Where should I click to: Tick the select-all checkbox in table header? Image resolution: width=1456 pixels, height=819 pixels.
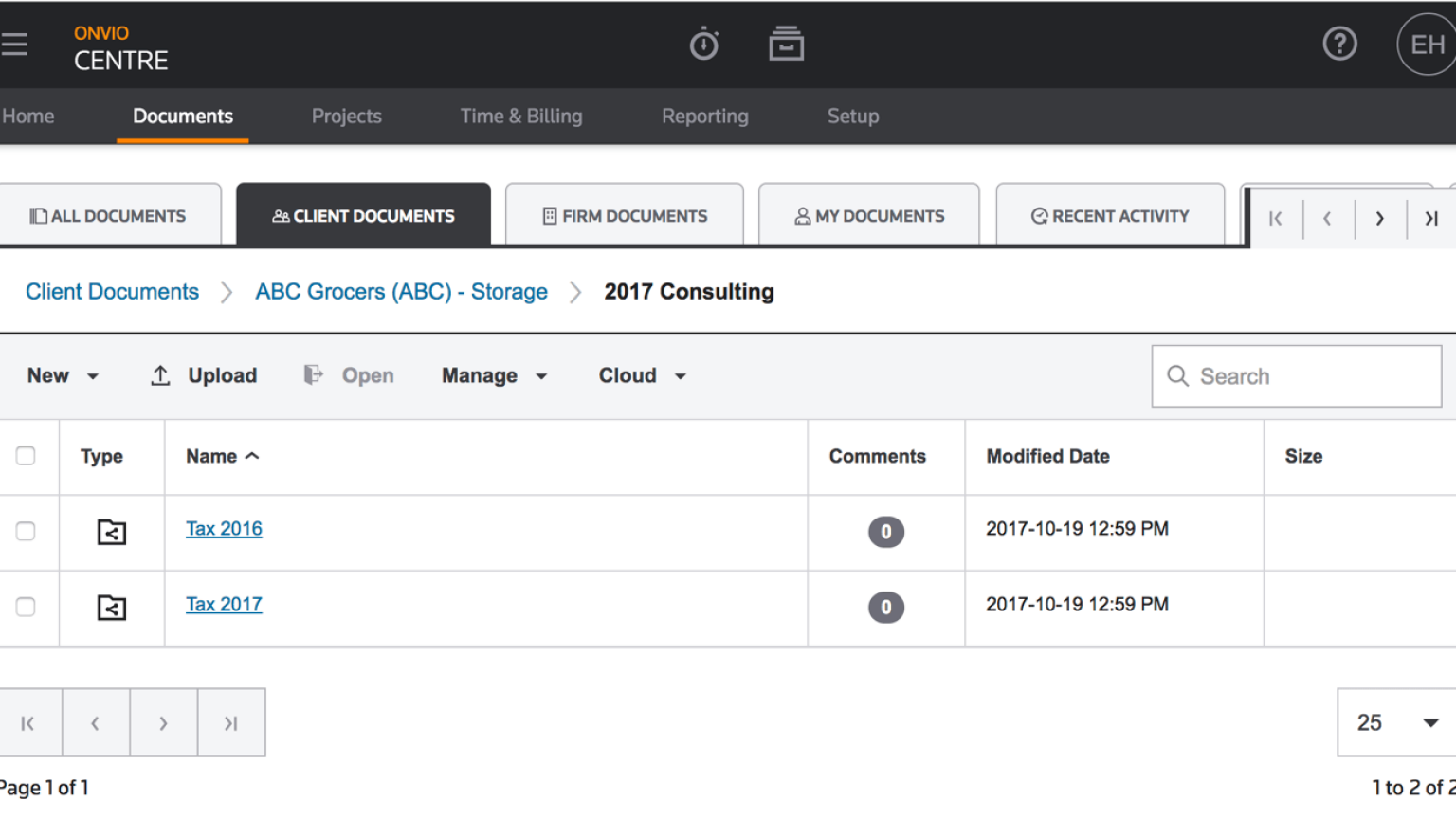[26, 456]
